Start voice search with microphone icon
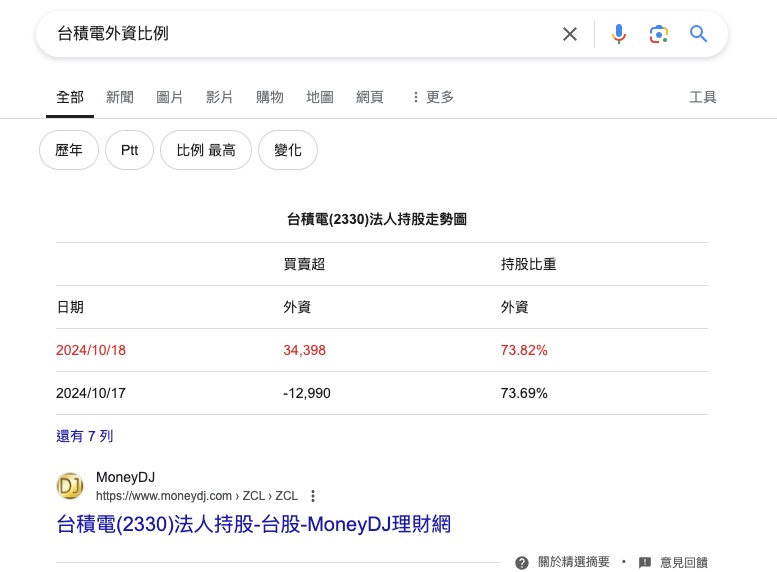777x572 pixels. pyautogui.click(x=618, y=34)
